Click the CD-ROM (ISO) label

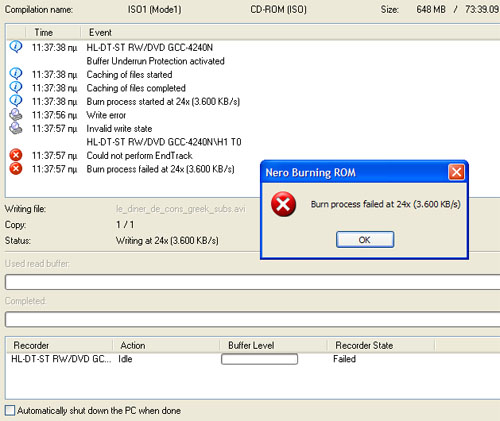[x=278, y=9]
